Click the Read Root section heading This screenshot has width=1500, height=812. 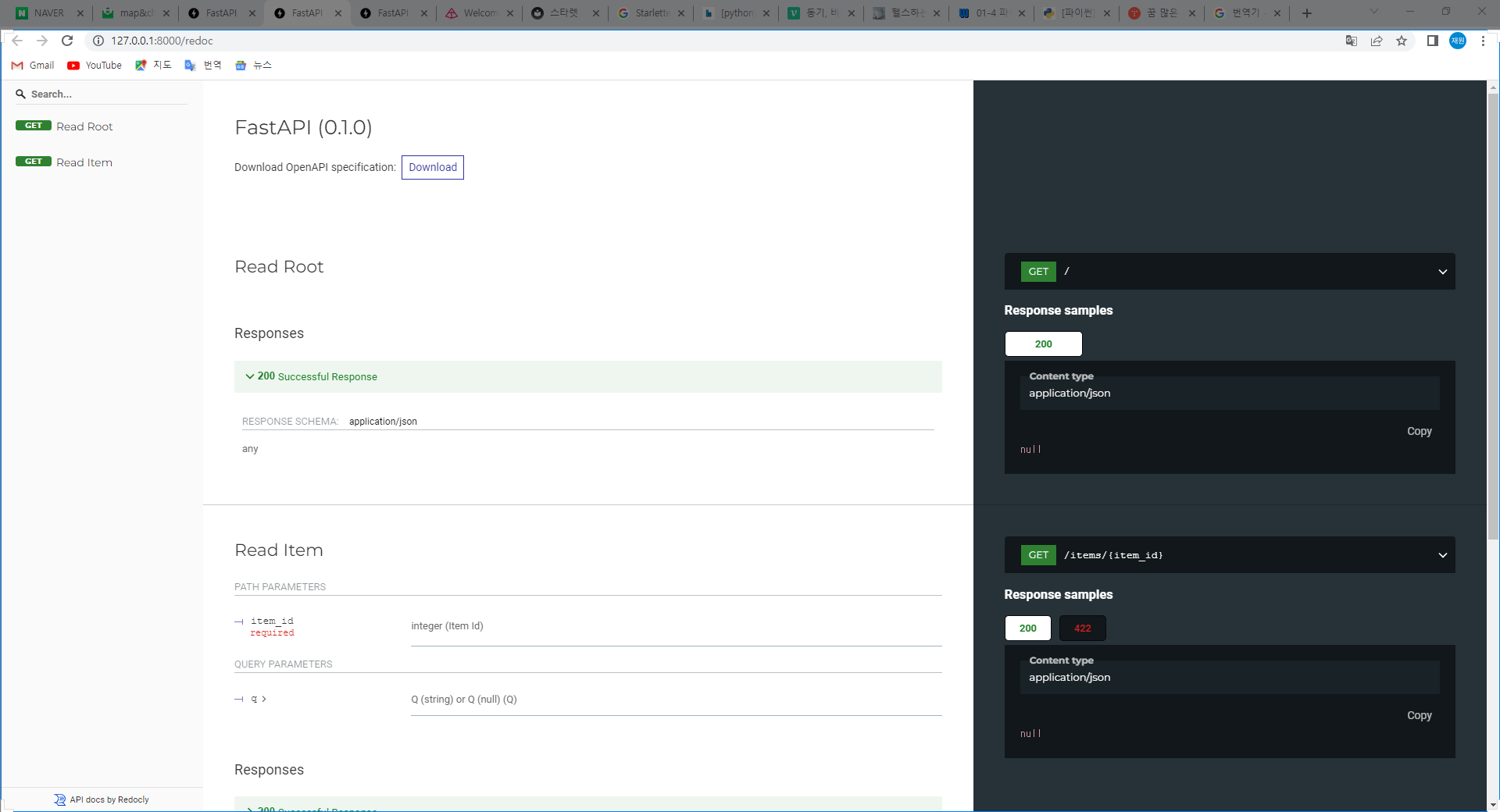279,267
